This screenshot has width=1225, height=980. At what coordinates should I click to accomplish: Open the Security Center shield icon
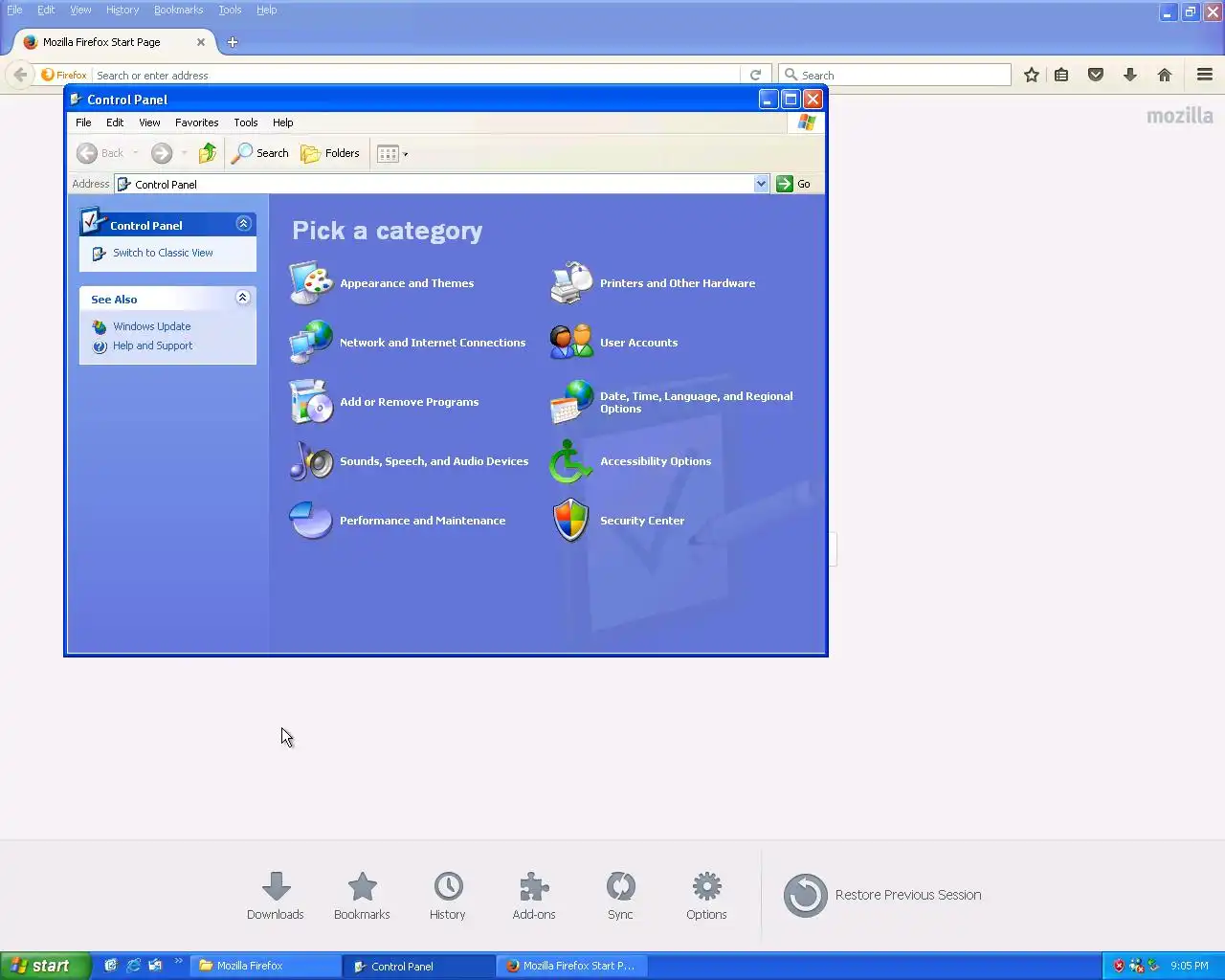point(571,521)
